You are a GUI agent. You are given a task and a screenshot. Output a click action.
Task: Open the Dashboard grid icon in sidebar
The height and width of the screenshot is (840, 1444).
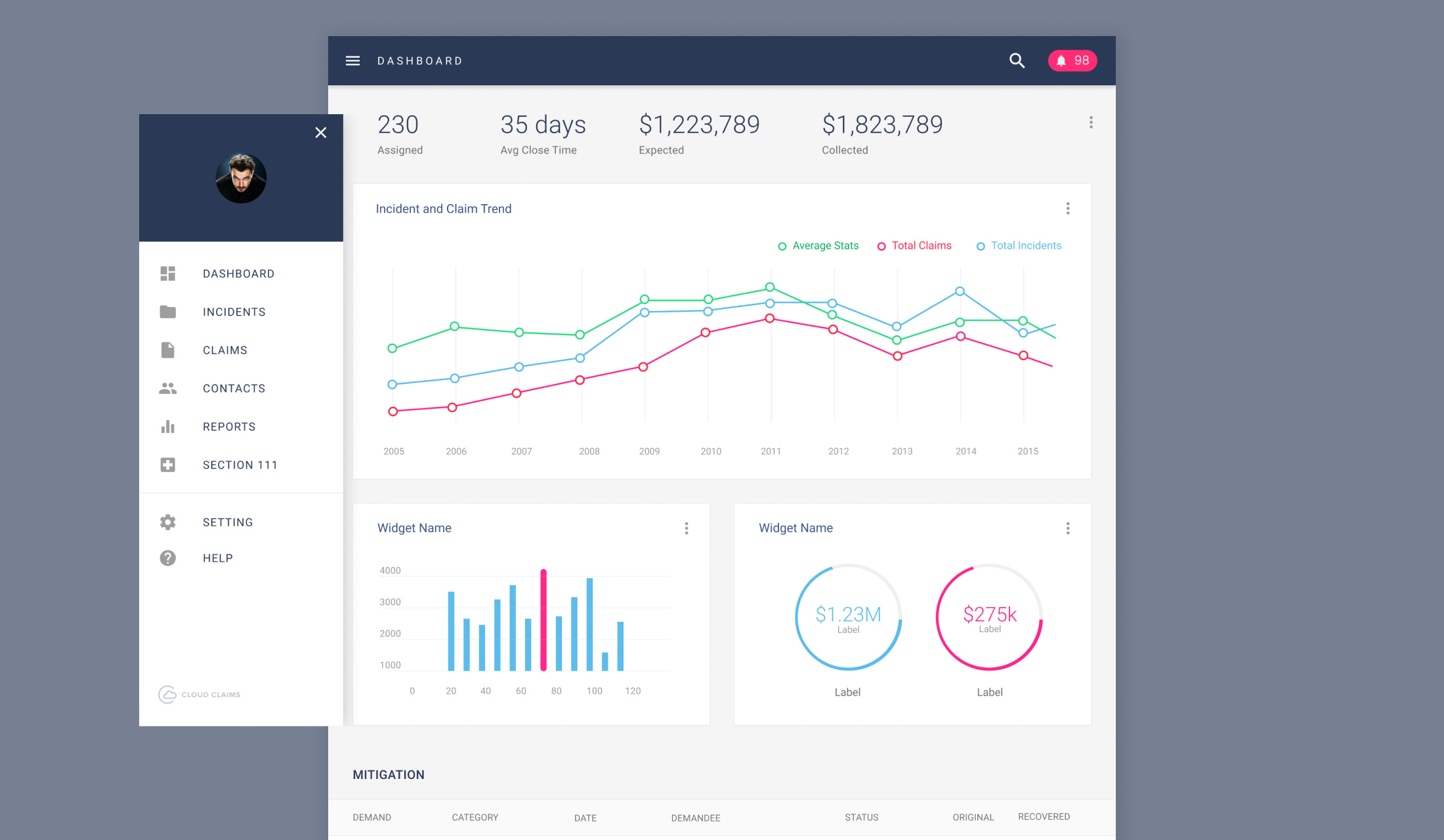pyautogui.click(x=168, y=274)
